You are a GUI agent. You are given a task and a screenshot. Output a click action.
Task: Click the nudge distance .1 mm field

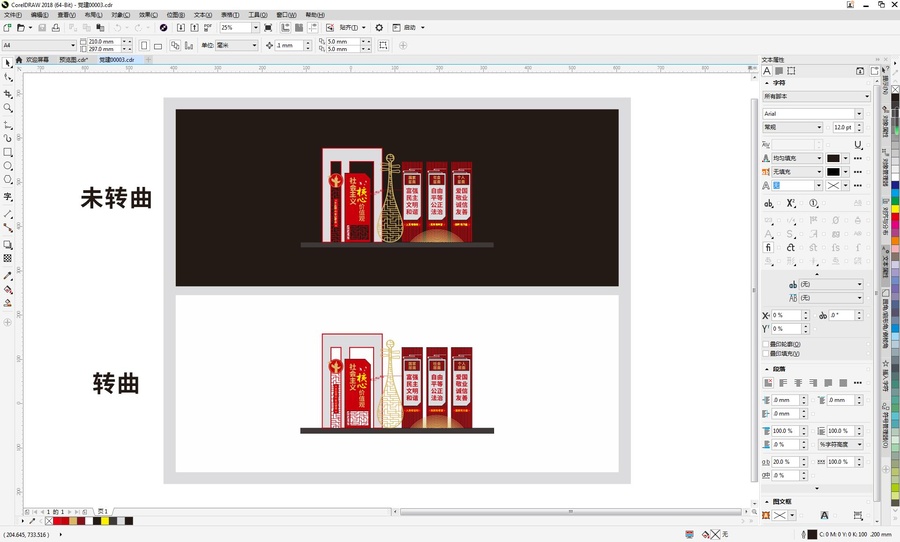click(289, 45)
